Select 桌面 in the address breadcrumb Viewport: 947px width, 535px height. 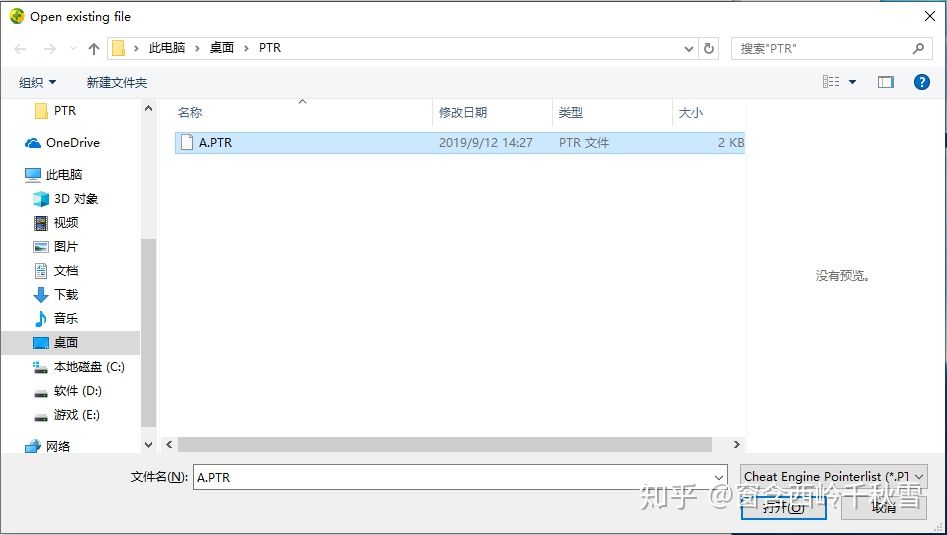222,48
